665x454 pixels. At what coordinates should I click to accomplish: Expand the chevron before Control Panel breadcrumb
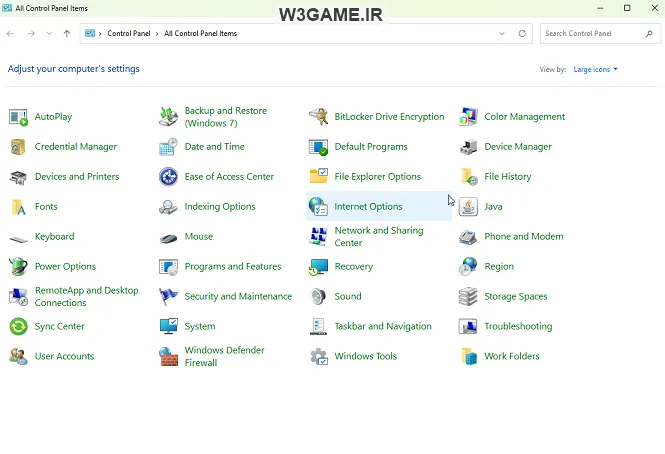click(100, 34)
